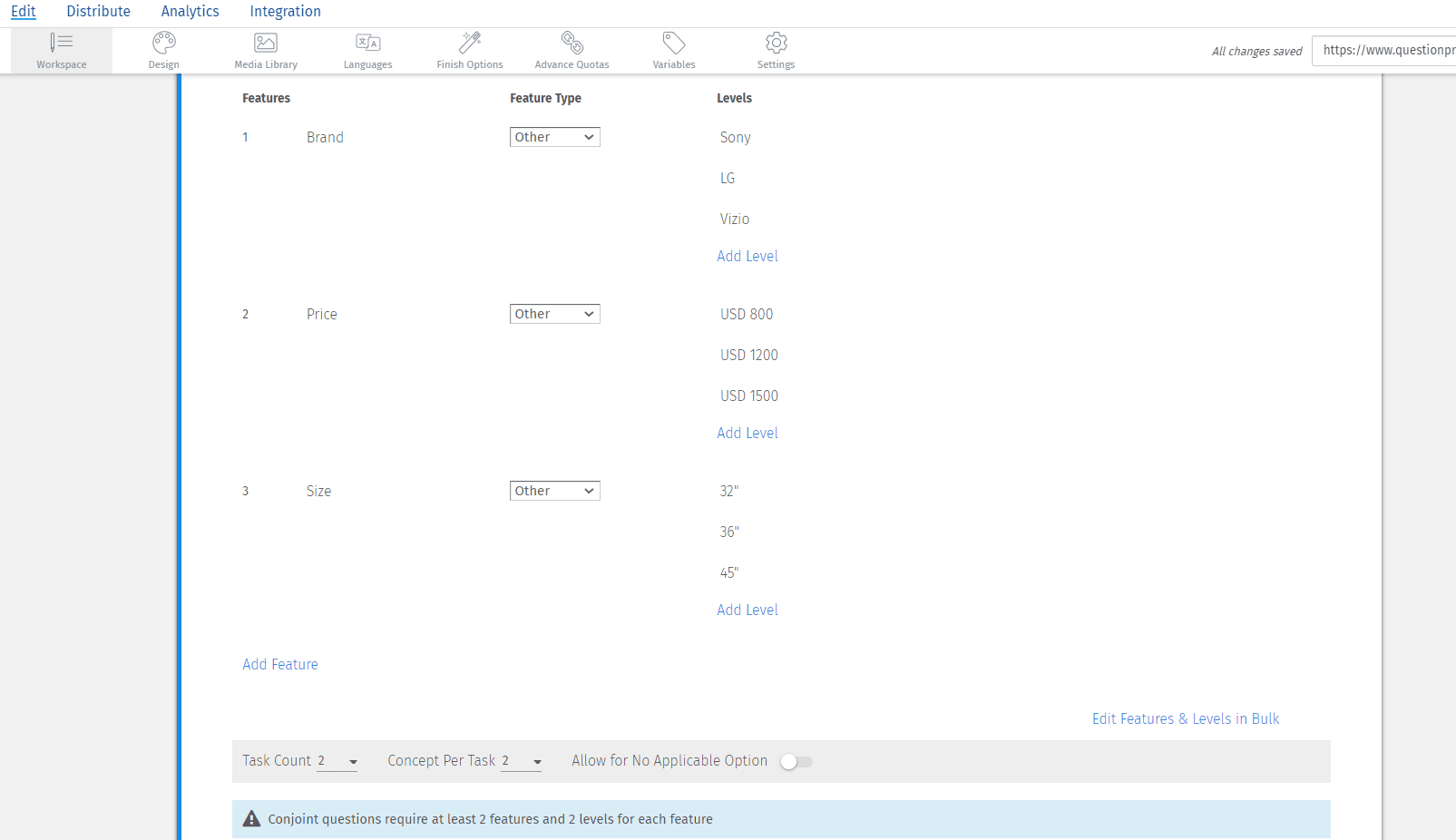Click Add Level under Size
The height and width of the screenshot is (840, 1456).
pos(748,610)
